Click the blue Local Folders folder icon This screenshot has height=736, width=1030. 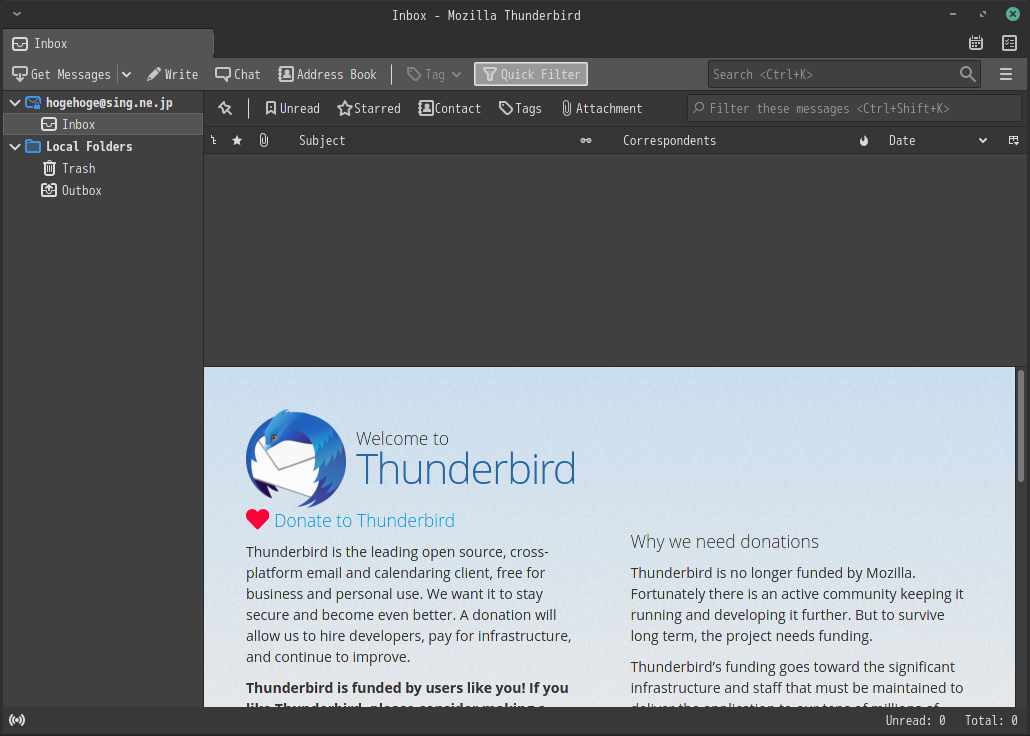[33, 147]
